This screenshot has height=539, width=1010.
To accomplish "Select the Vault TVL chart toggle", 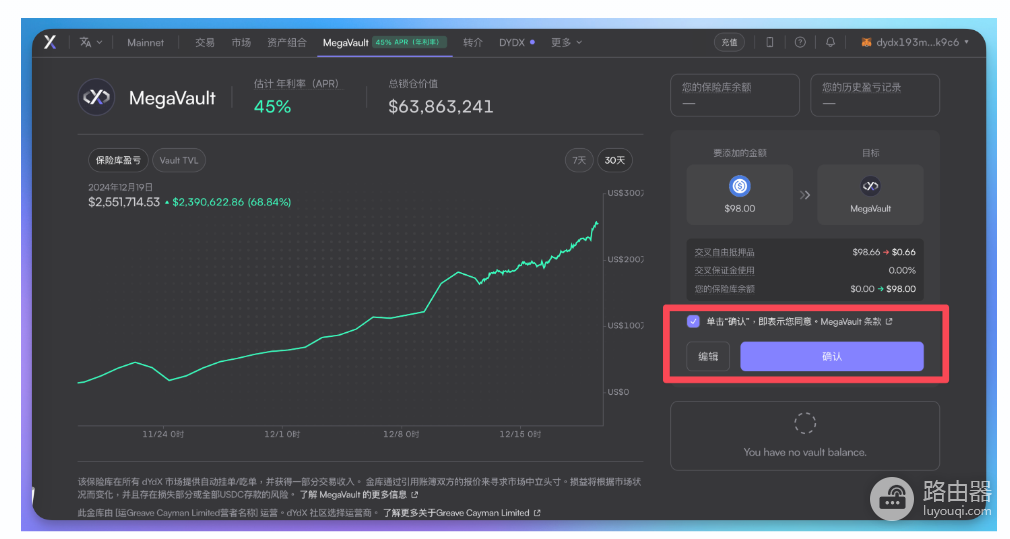I will (x=178, y=160).
